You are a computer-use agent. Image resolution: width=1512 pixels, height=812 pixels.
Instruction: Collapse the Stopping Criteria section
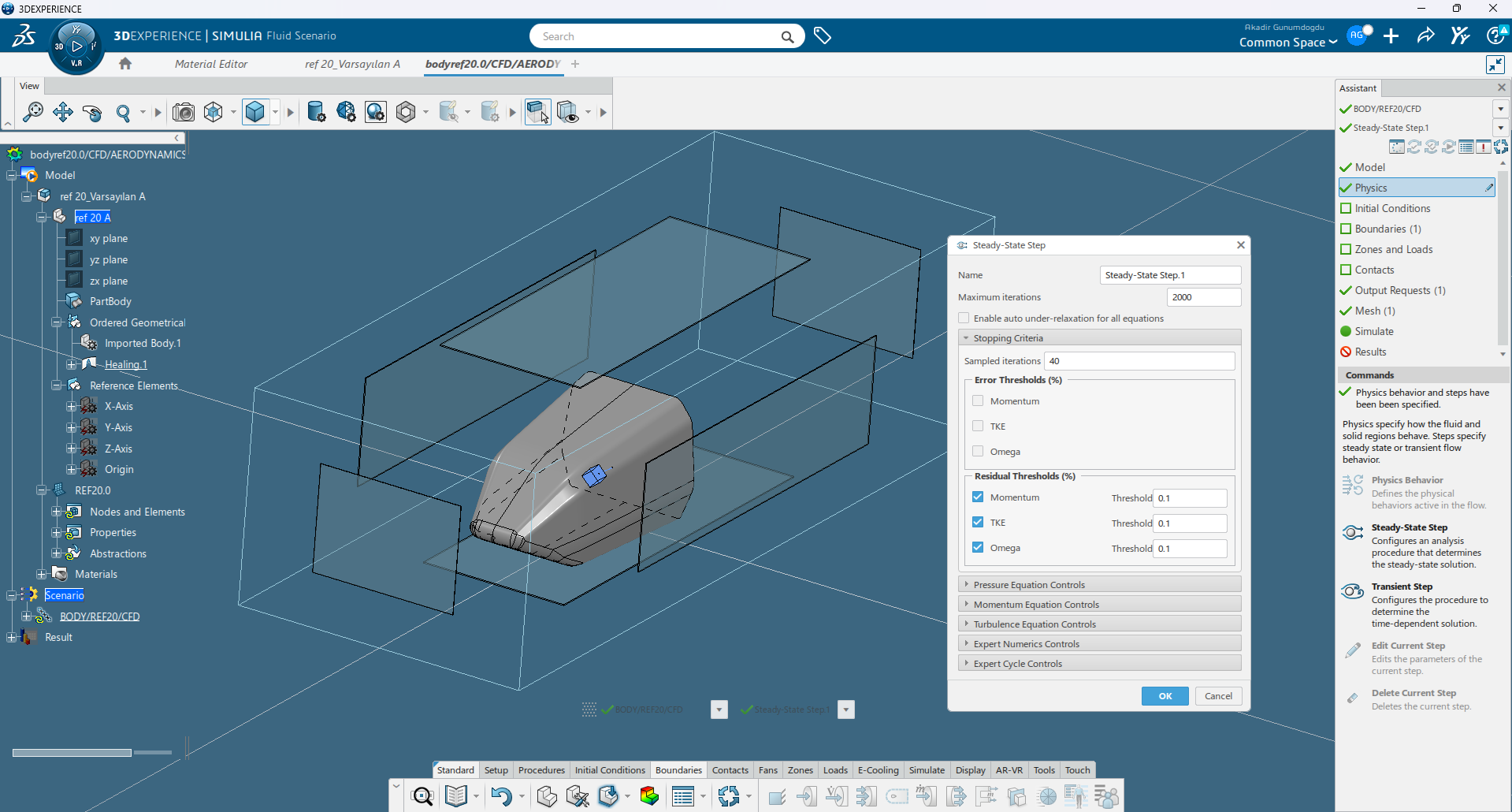(x=1099, y=338)
